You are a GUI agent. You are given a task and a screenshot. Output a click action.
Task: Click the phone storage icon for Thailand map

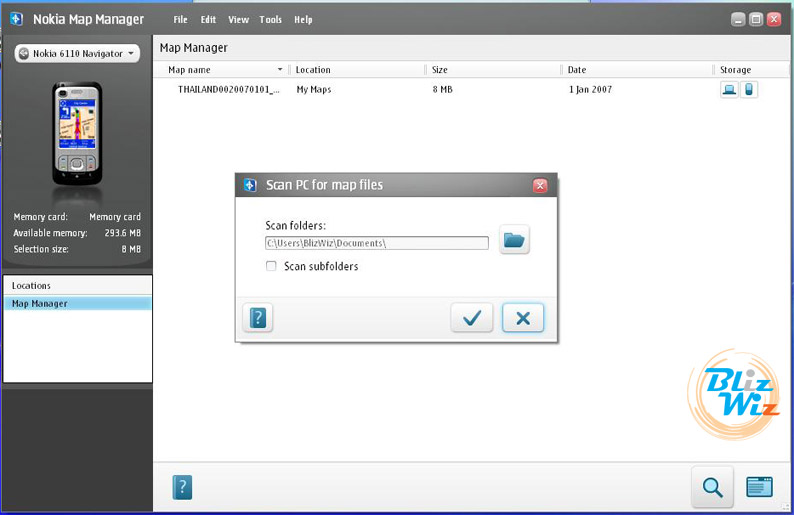(748, 90)
